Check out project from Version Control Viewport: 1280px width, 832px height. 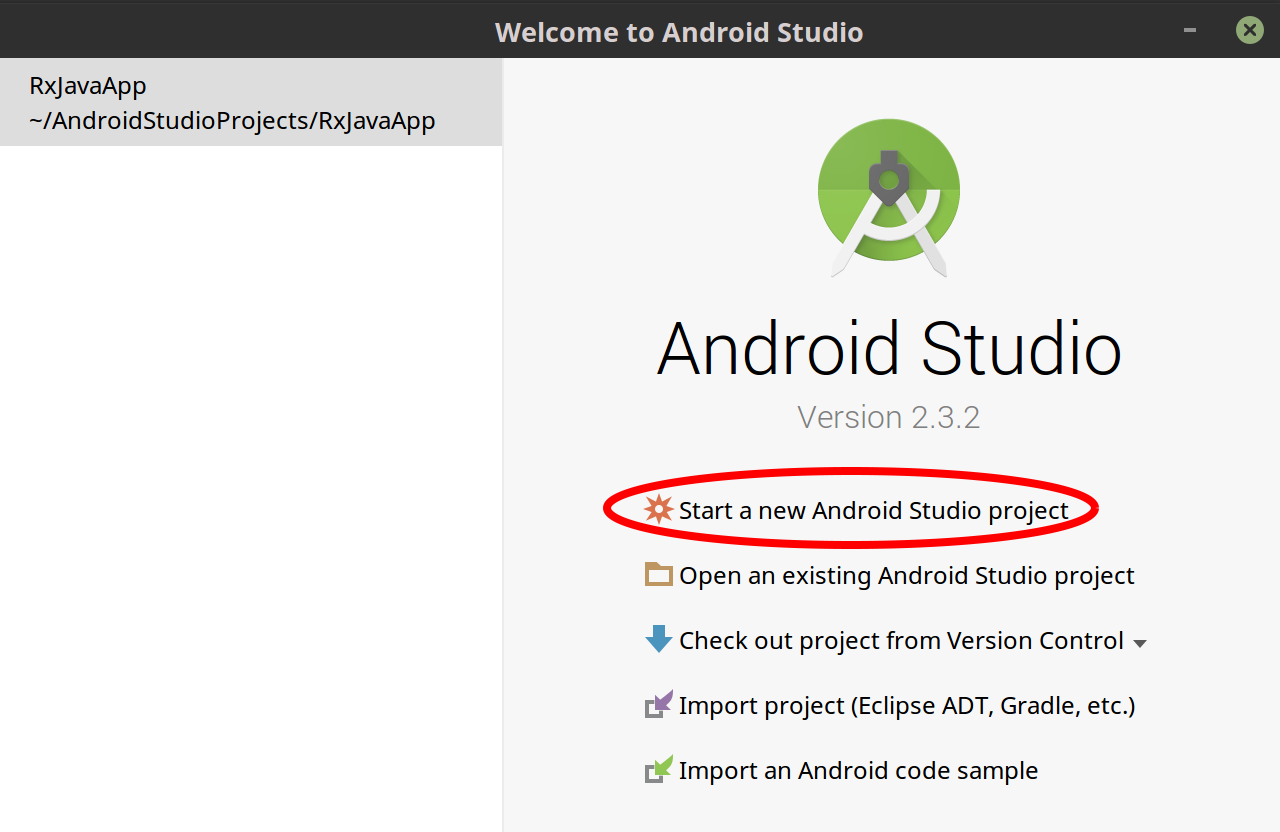point(901,641)
